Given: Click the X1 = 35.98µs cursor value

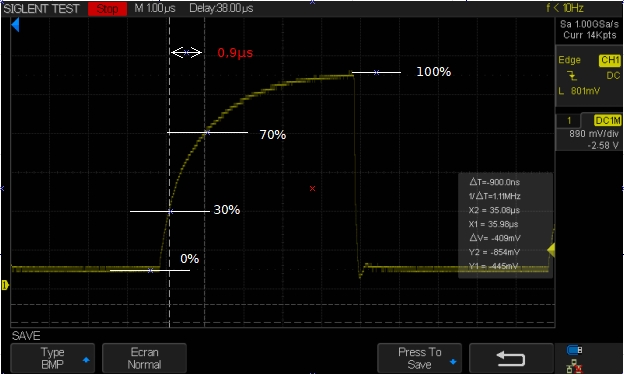Looking at the screenshot, I should pos(493,224).
